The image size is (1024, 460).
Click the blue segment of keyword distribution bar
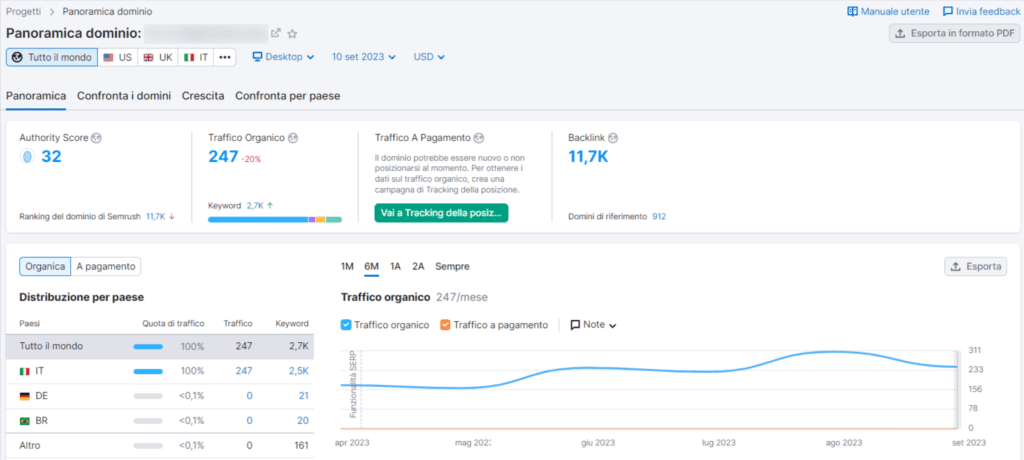coord(258,220)
